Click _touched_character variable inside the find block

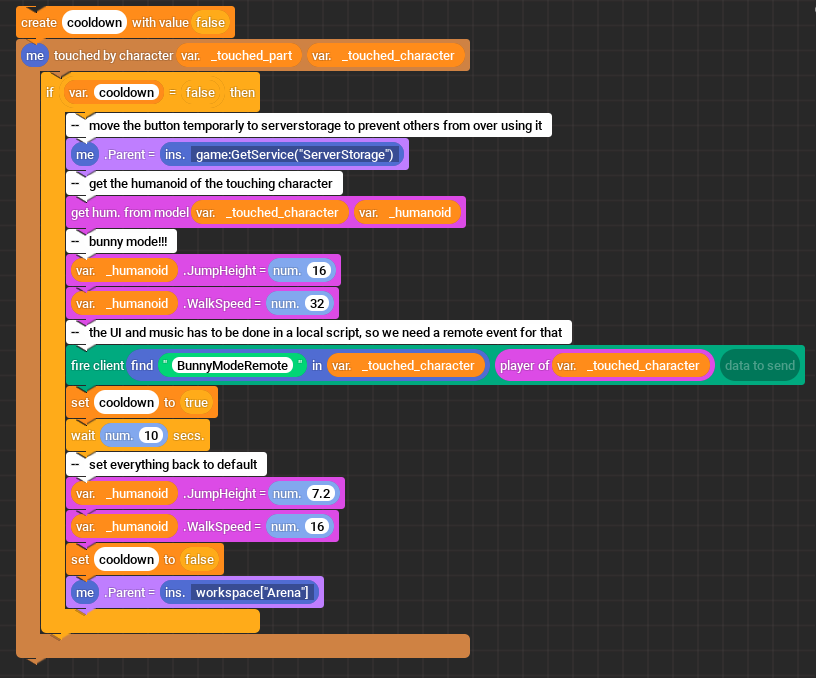(405, 365)
